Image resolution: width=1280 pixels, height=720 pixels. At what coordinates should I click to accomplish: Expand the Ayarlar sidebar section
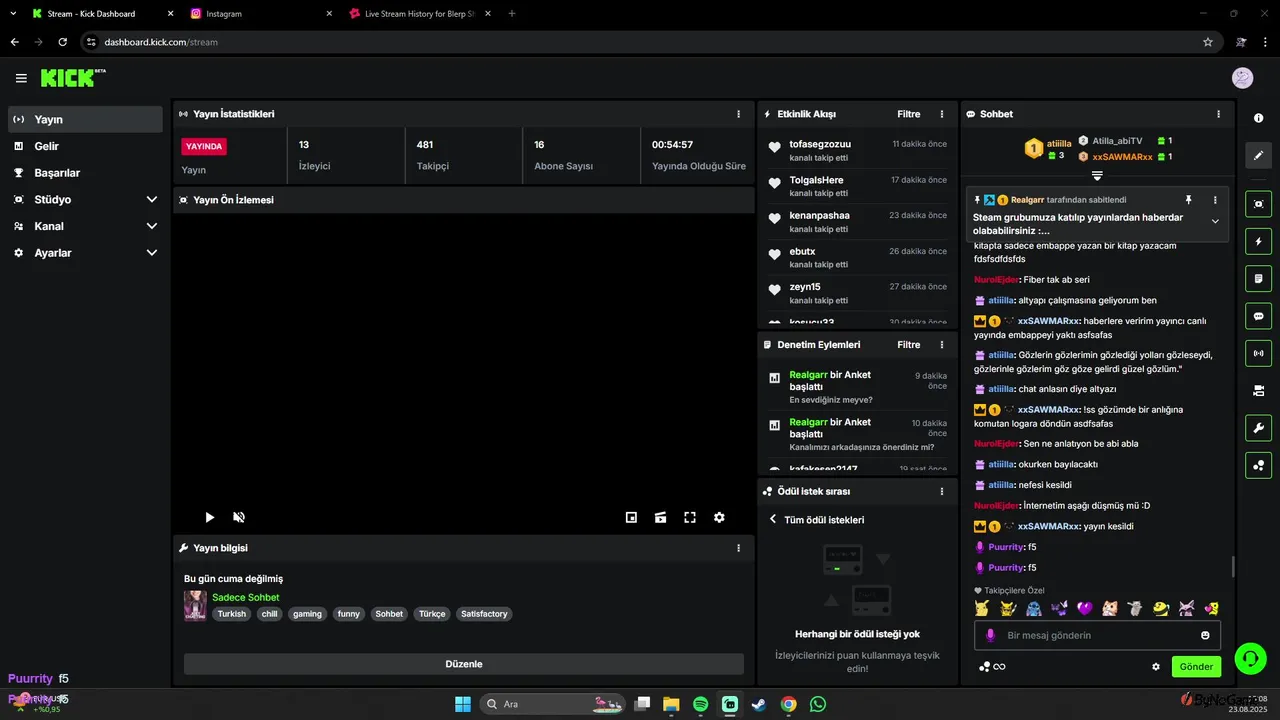tap(152, 253)
